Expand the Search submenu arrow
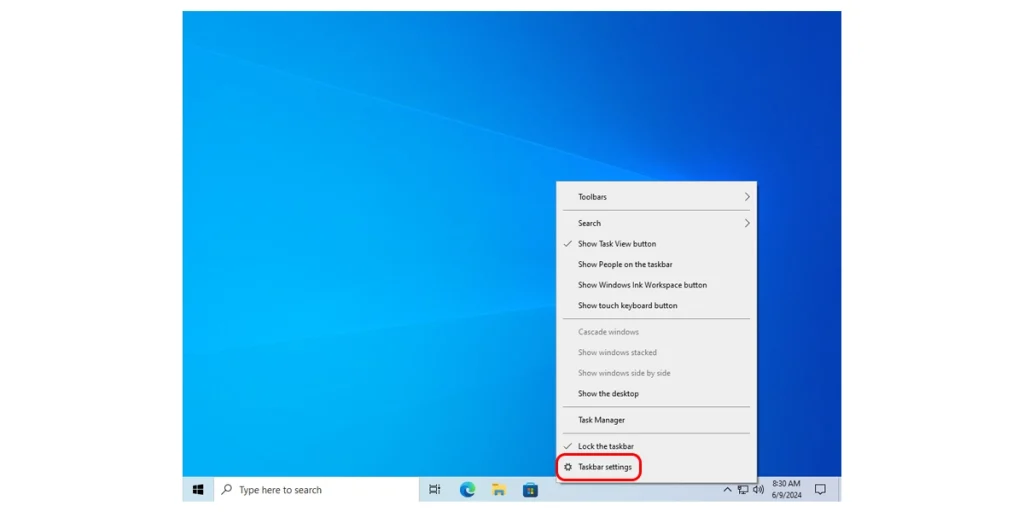 (746, 223)
